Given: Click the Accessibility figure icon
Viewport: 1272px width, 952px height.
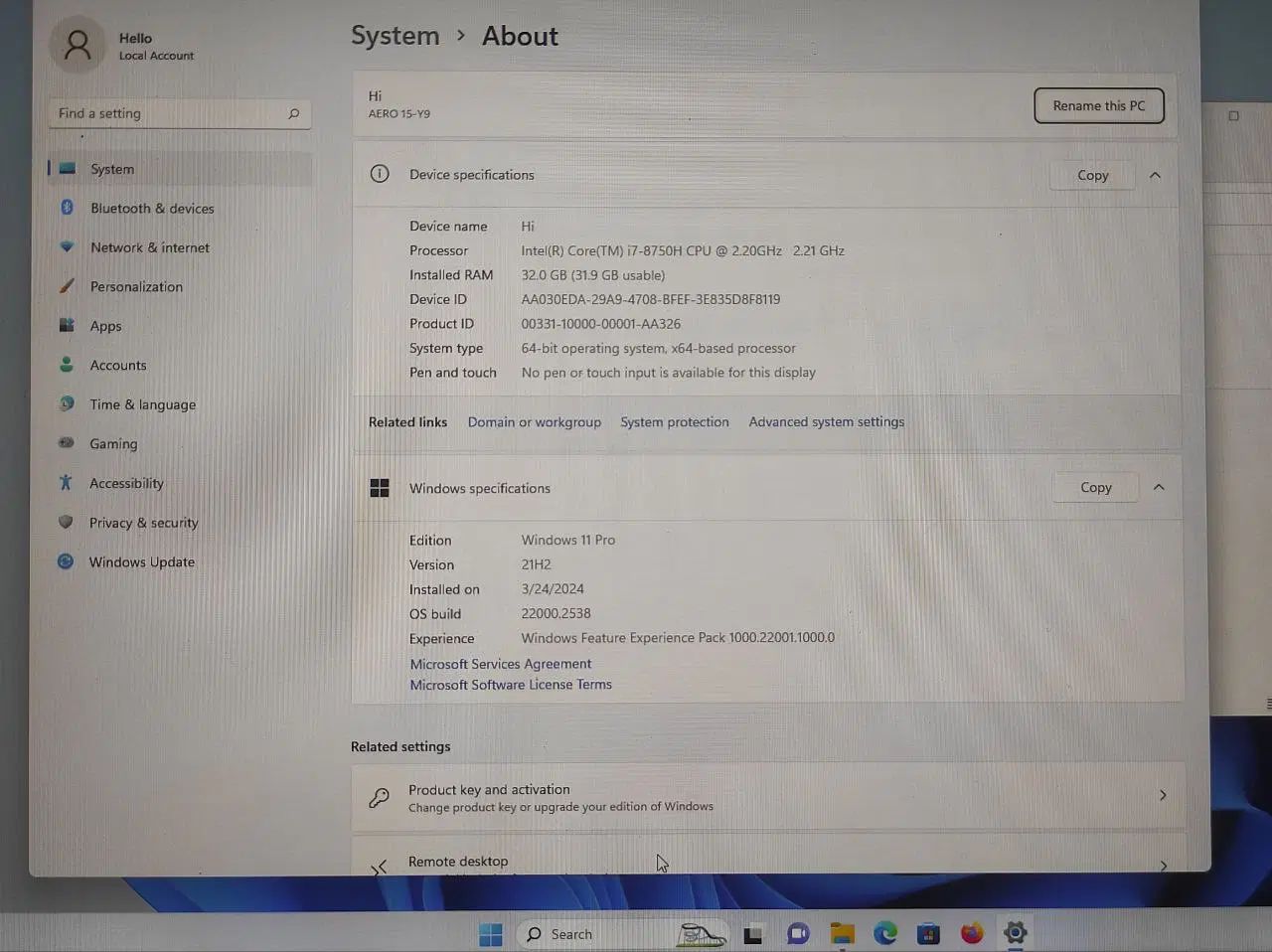Looking at the screenshot, I should (x=66, y=482).
